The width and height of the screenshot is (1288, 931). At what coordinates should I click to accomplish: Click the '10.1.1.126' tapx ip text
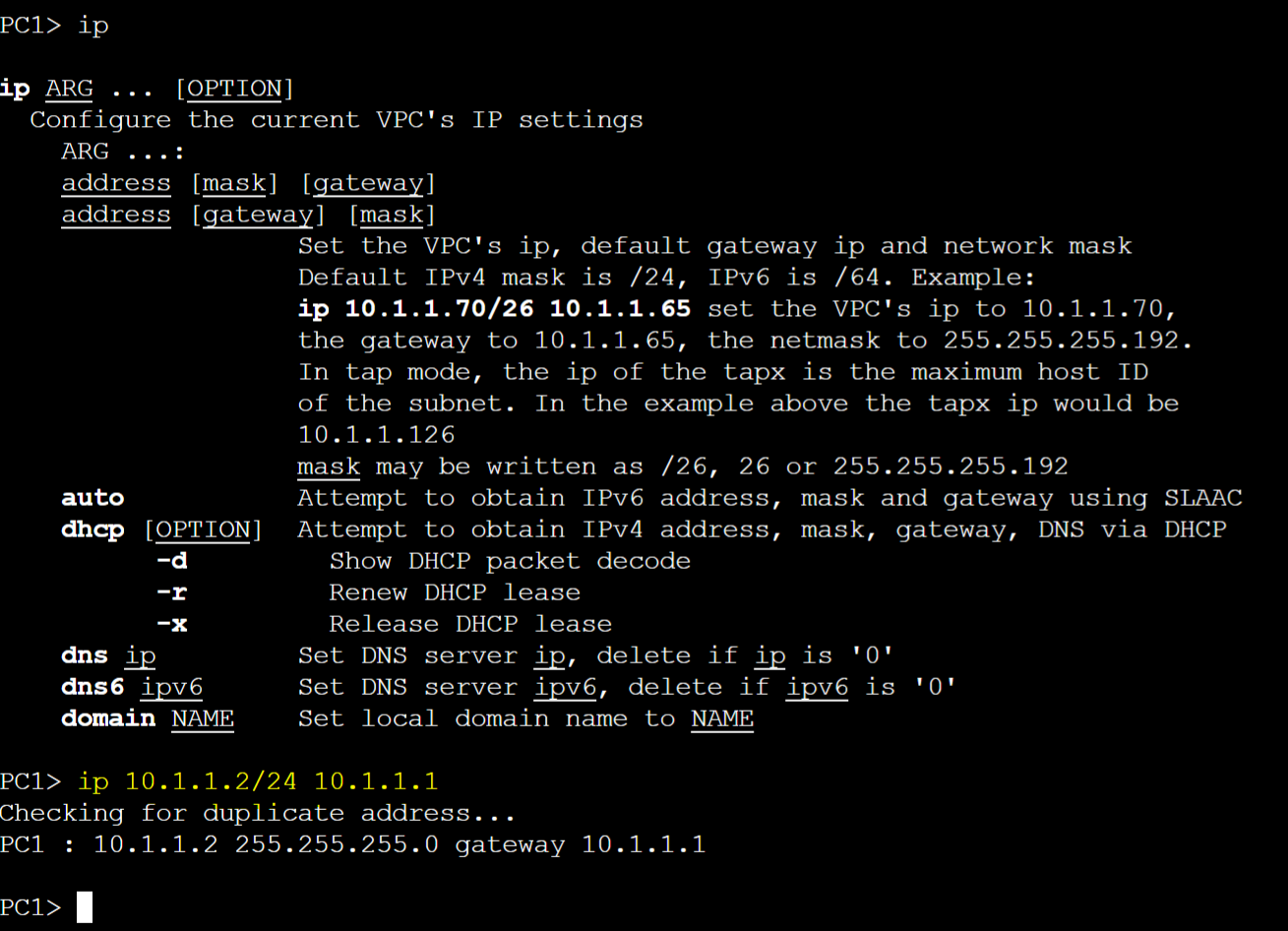pos(376,435)
